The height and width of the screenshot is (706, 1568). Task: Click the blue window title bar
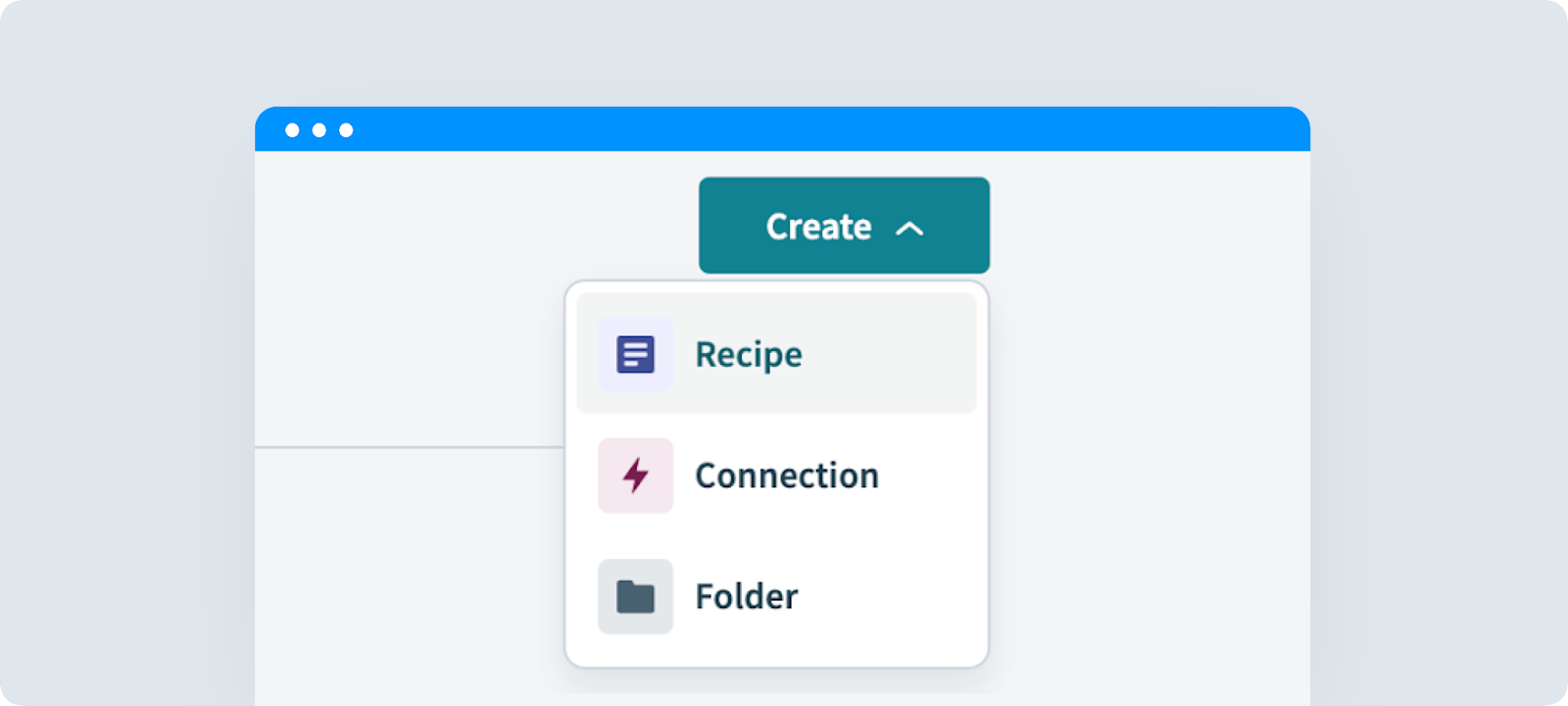[x=782, y=129]
